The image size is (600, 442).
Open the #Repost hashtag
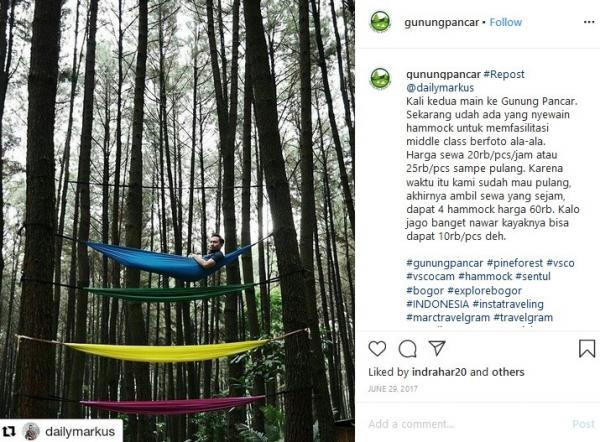[504, 74]
